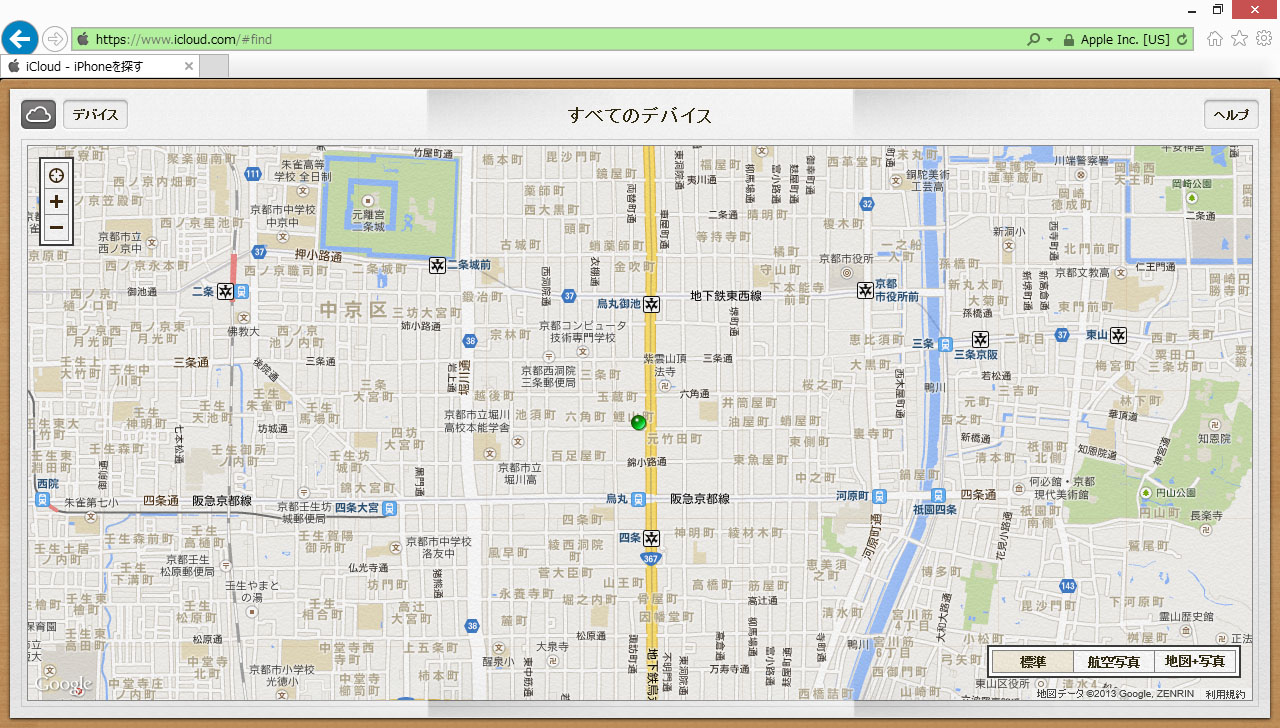Switch map to 地図+写真 hybrid view
Image resolution: width=1280 pixels, height=728 pixels.
point(1195,662)
